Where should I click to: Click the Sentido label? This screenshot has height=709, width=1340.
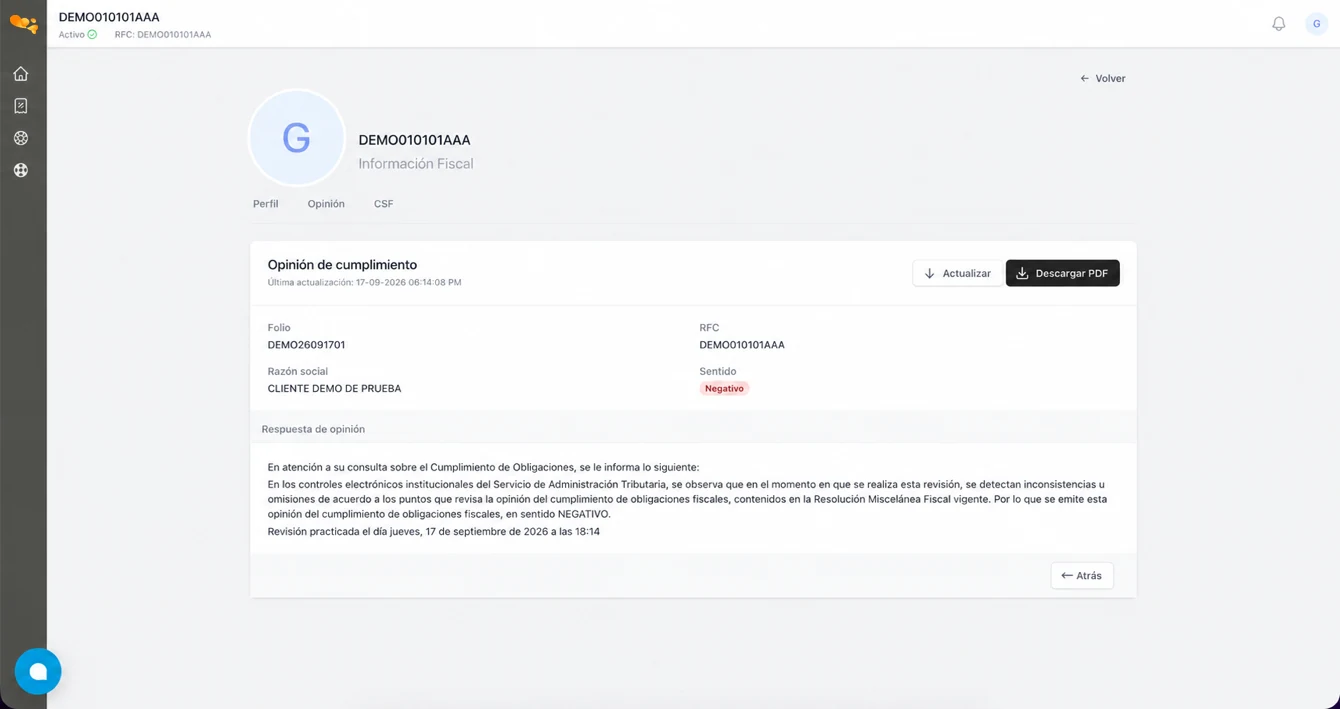click(718, 371)
